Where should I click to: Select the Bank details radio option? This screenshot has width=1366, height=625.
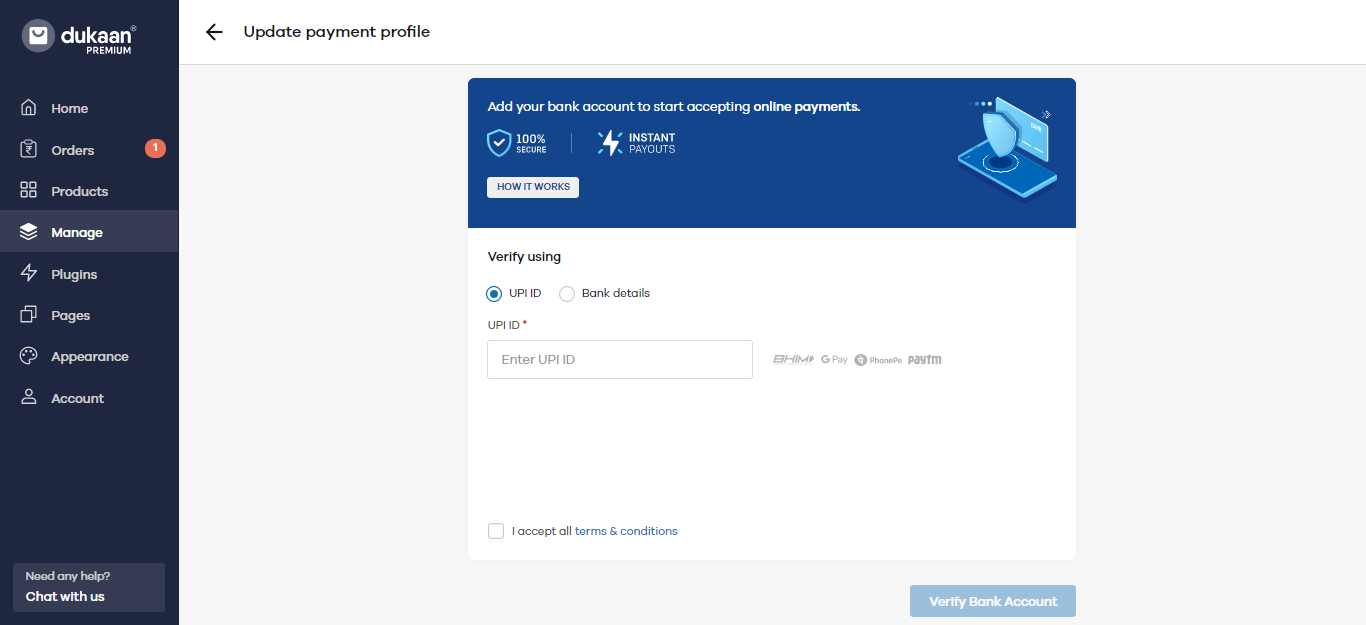[x=567, y=294]
